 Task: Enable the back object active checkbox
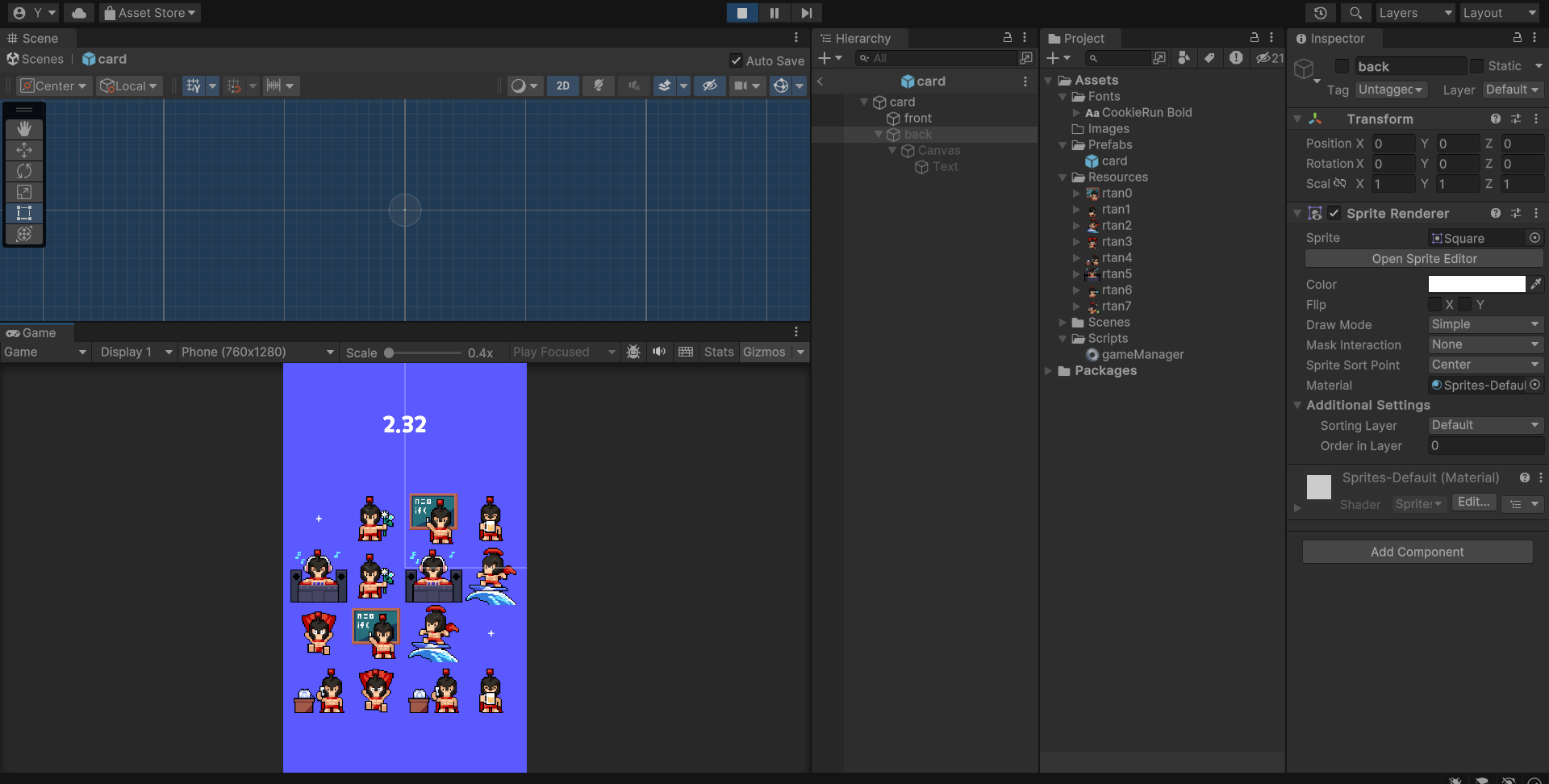point(1342,66)
